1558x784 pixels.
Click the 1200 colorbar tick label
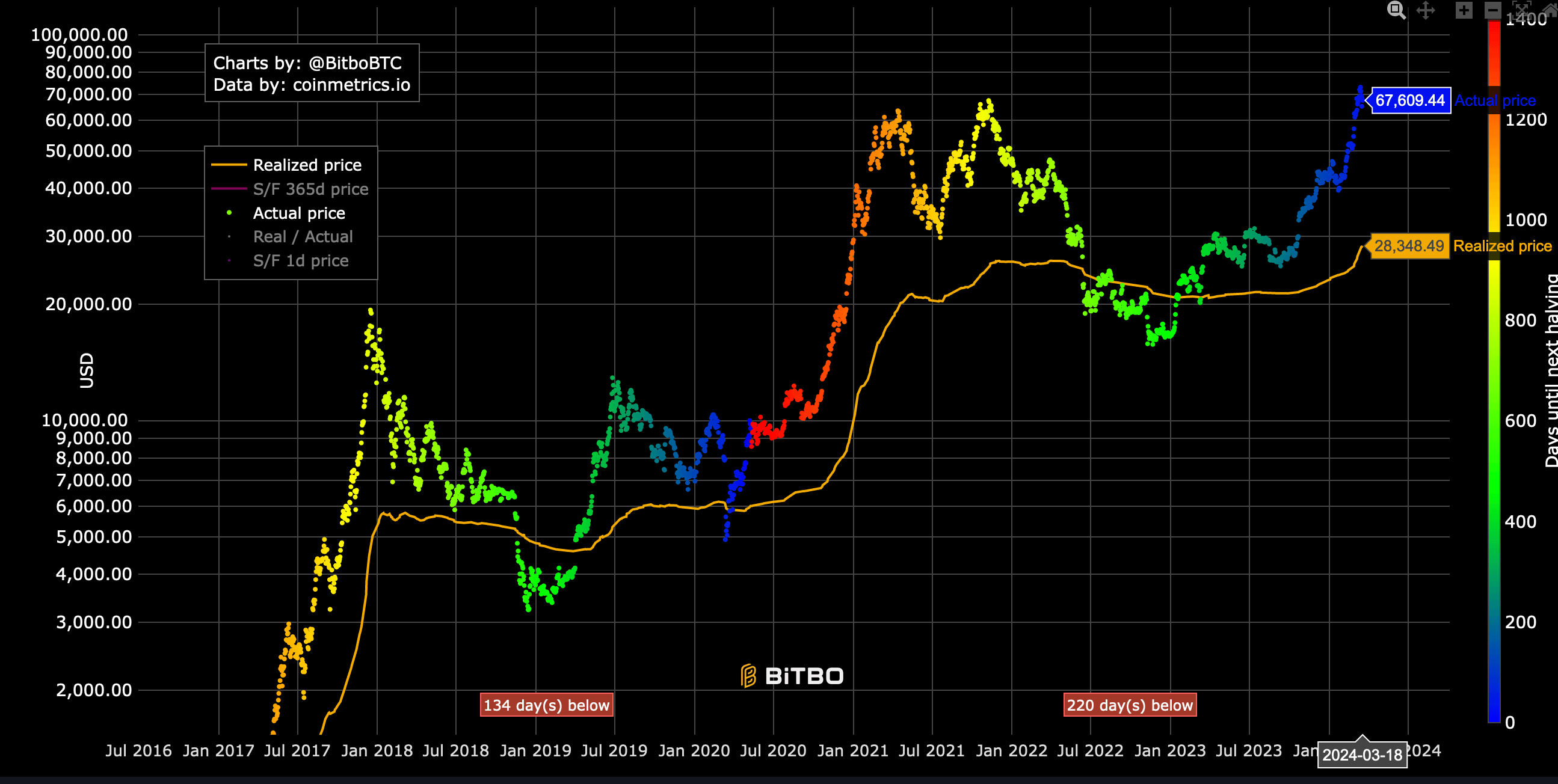pyautogui.click(x=1526, y=120)
